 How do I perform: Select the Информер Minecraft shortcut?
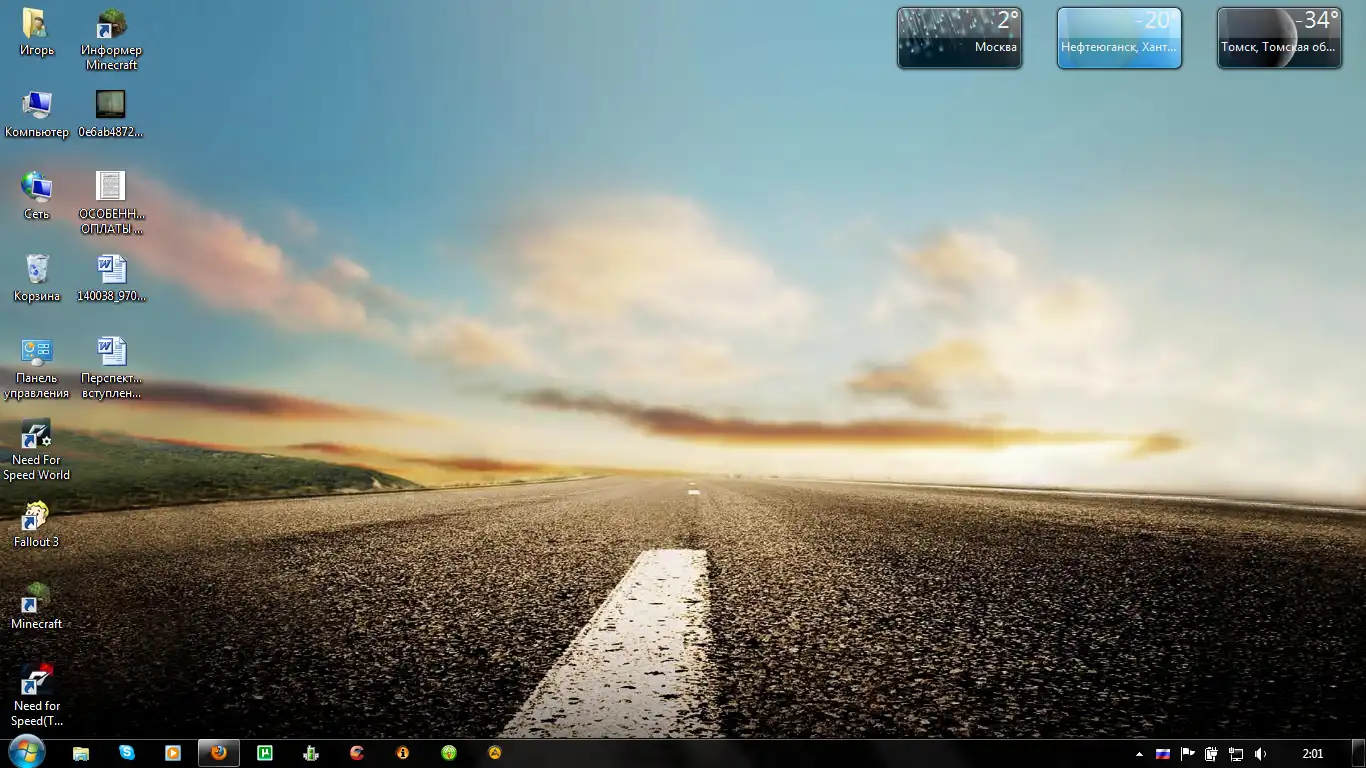pyautogui.click(x=111, y=28)
